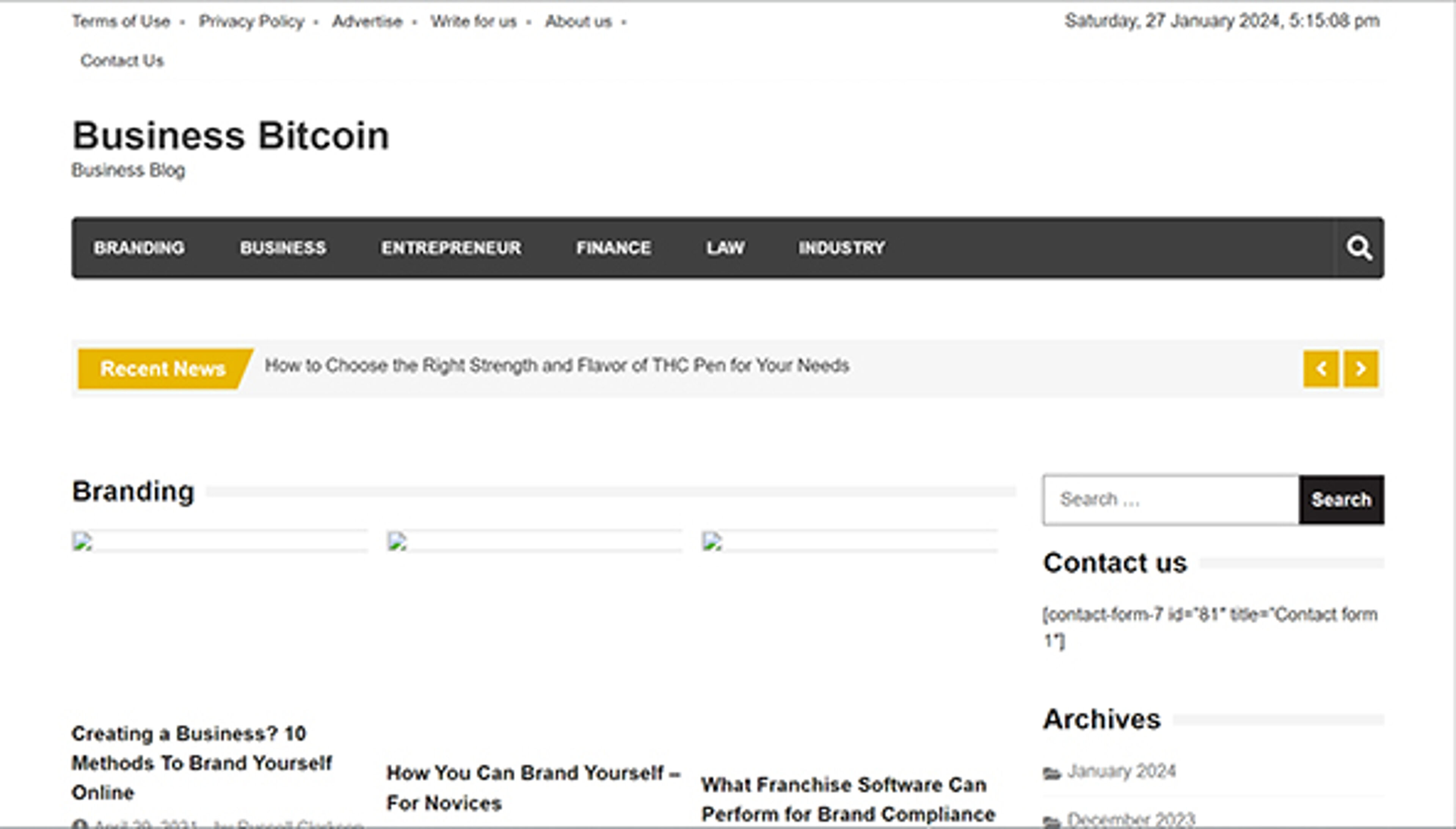Click the Write for us link
Screen dimensions: 1456x829
coord(474,21)
